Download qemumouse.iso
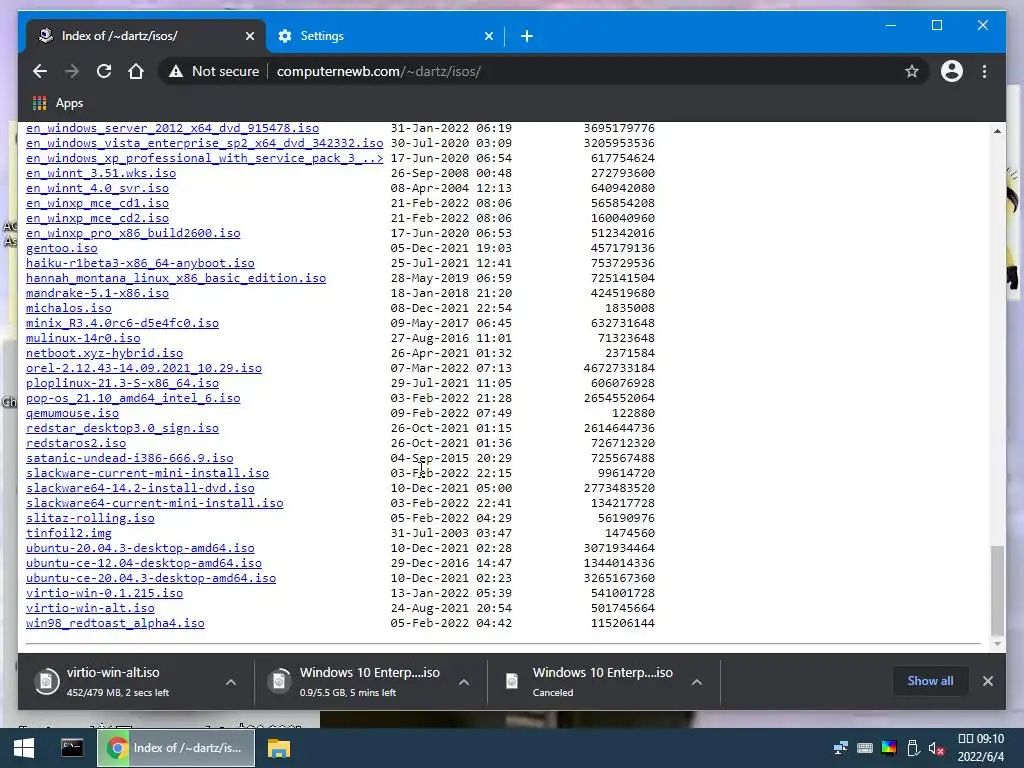The width and height of the screenshot is (1024, 768). click(72, 413)
